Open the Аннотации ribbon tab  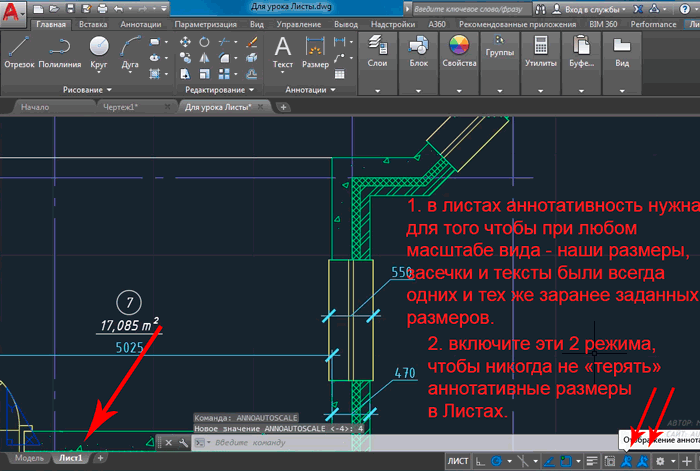pos(141,24)
